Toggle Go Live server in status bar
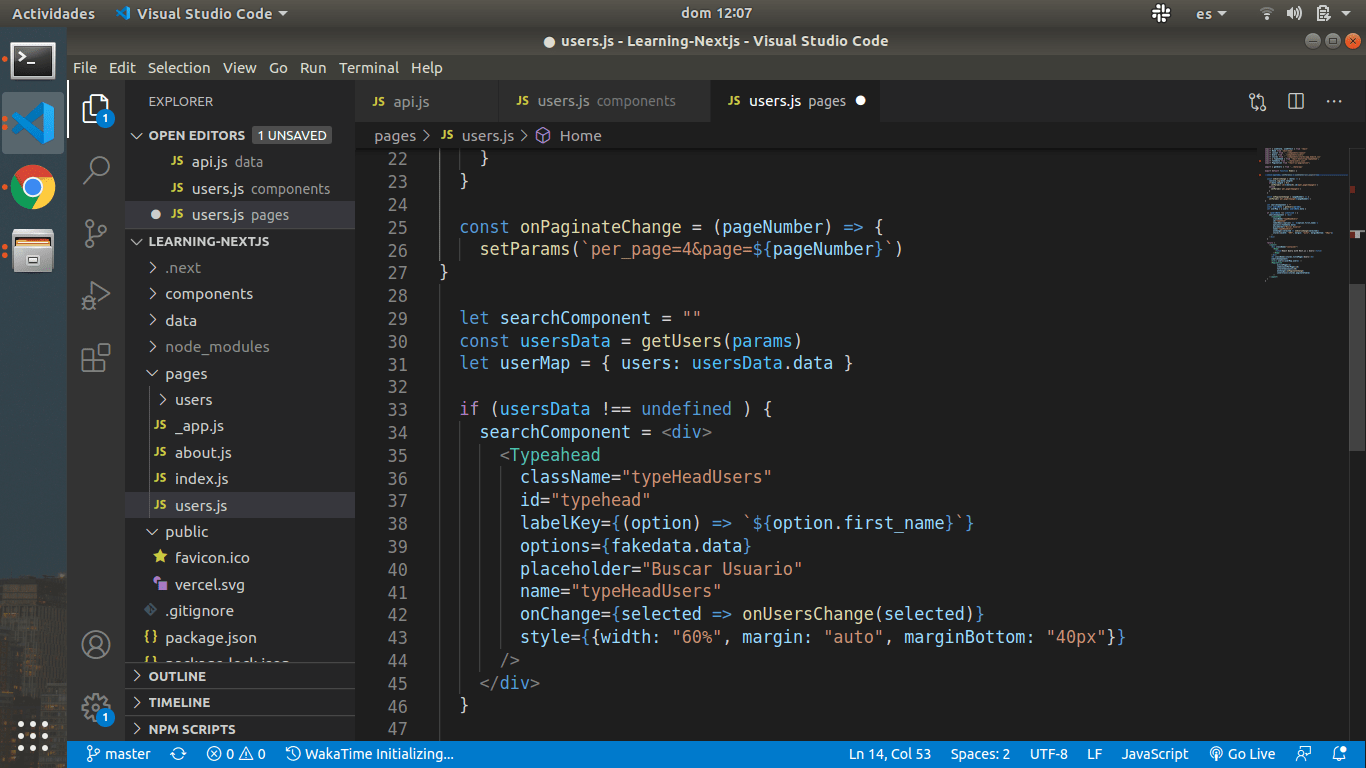1366x768 pixels. click(1242, 754)
